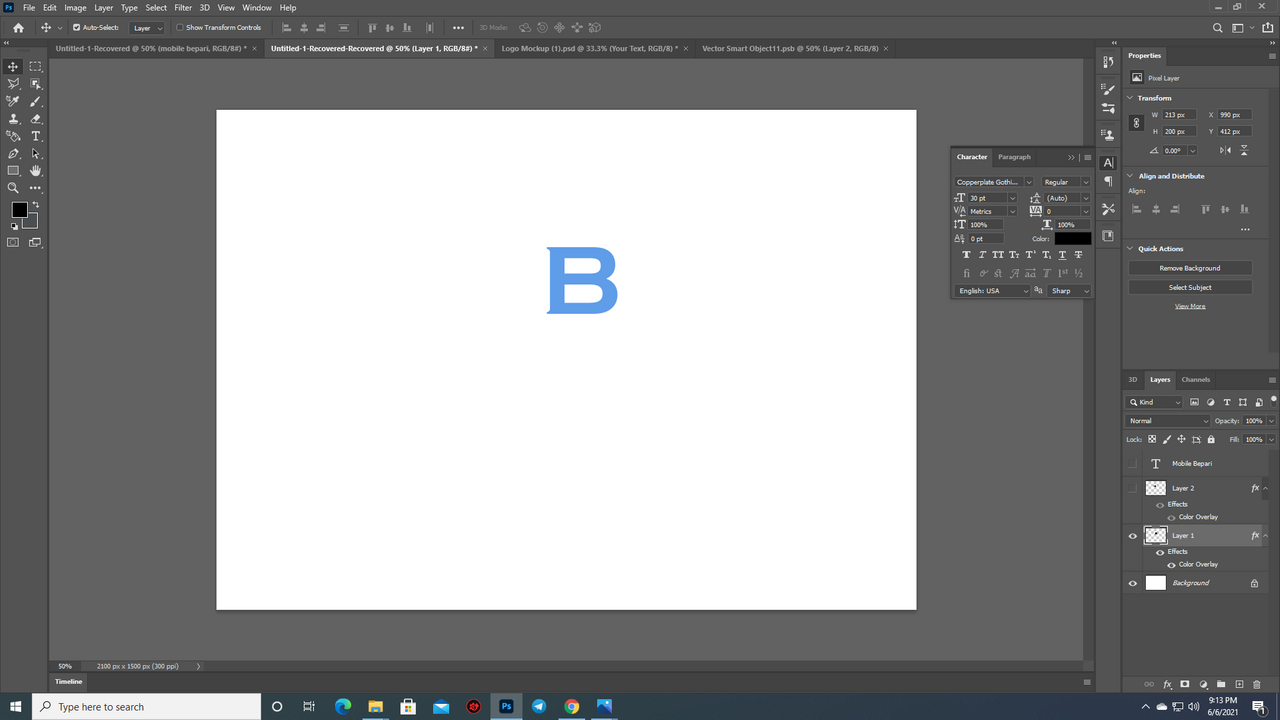Enable Show Transform Controls checkbox
The width and height of the screenshot is (1280, 720).
[180, 28]
